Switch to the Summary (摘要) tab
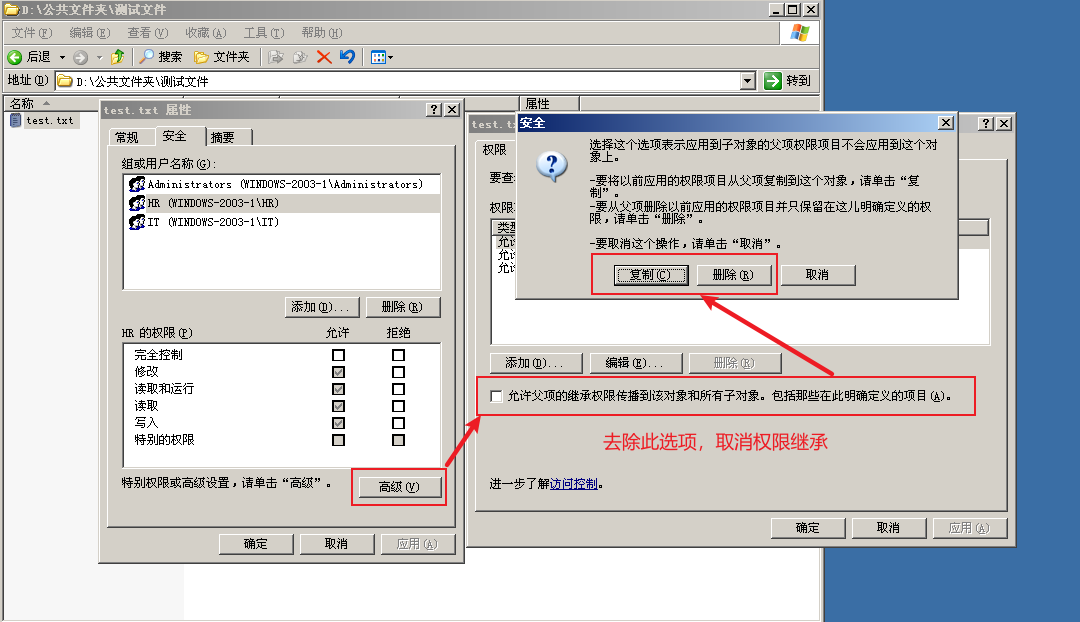 click(223, 137)
